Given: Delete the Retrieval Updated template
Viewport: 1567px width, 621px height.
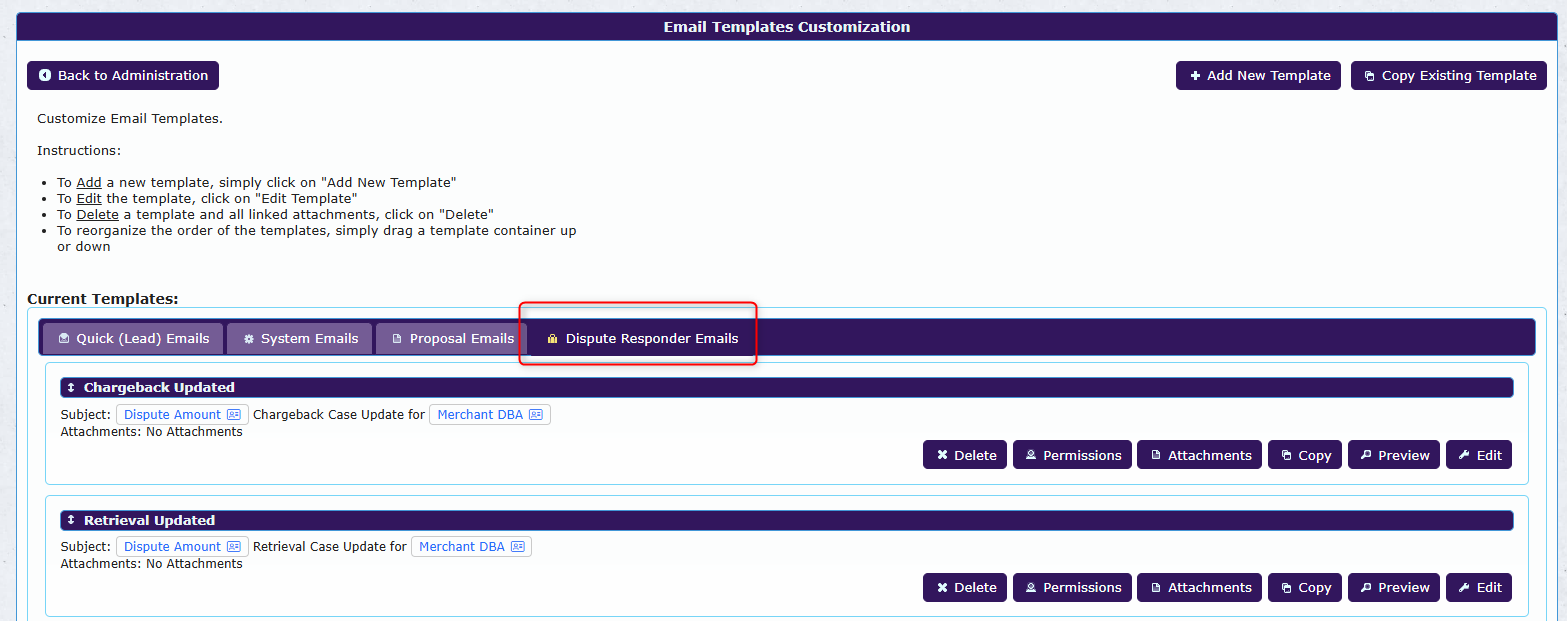Looking at the screenshot, I should [965, 587].
